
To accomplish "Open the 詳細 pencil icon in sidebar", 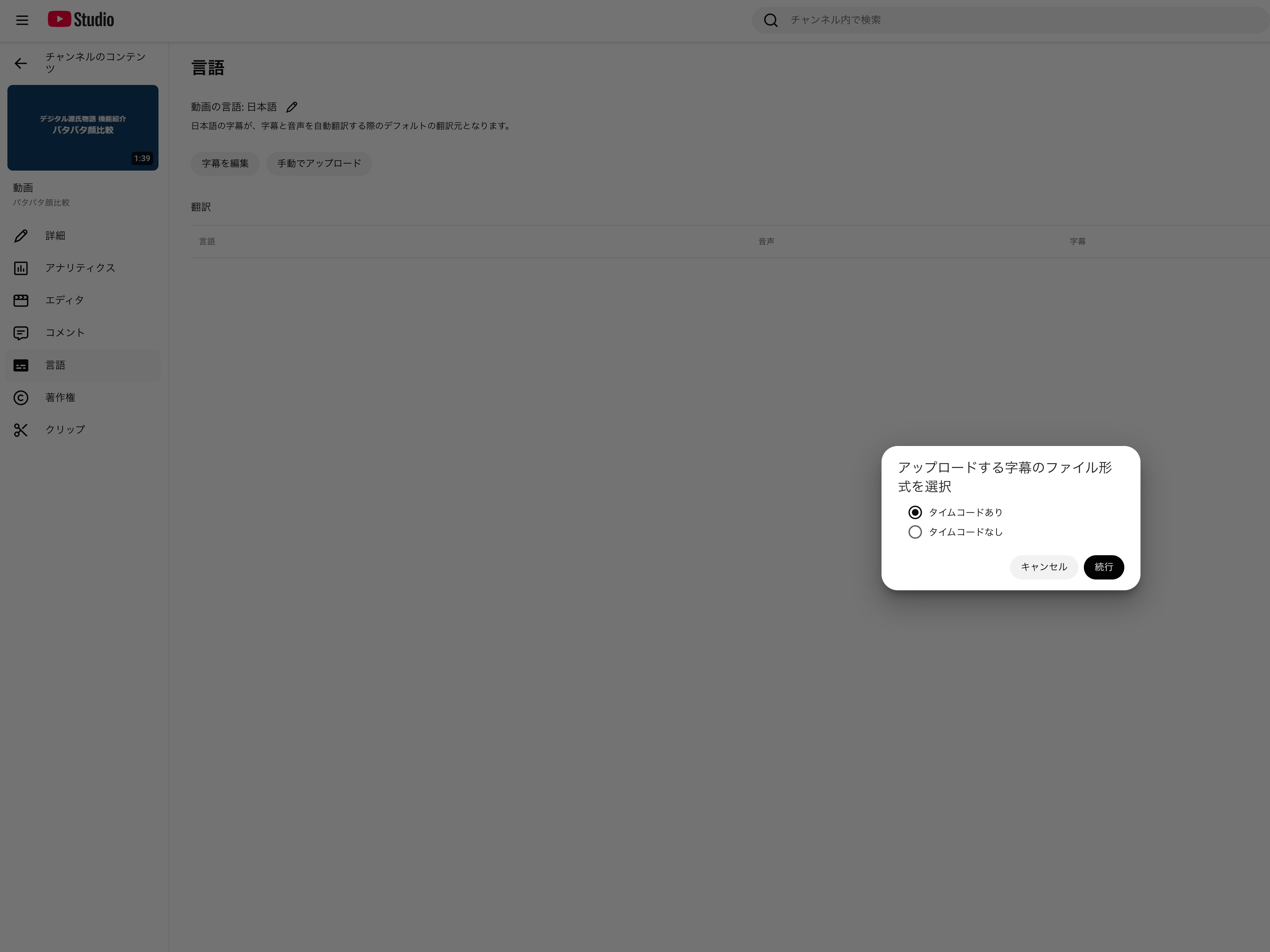I will pos(21,236).
